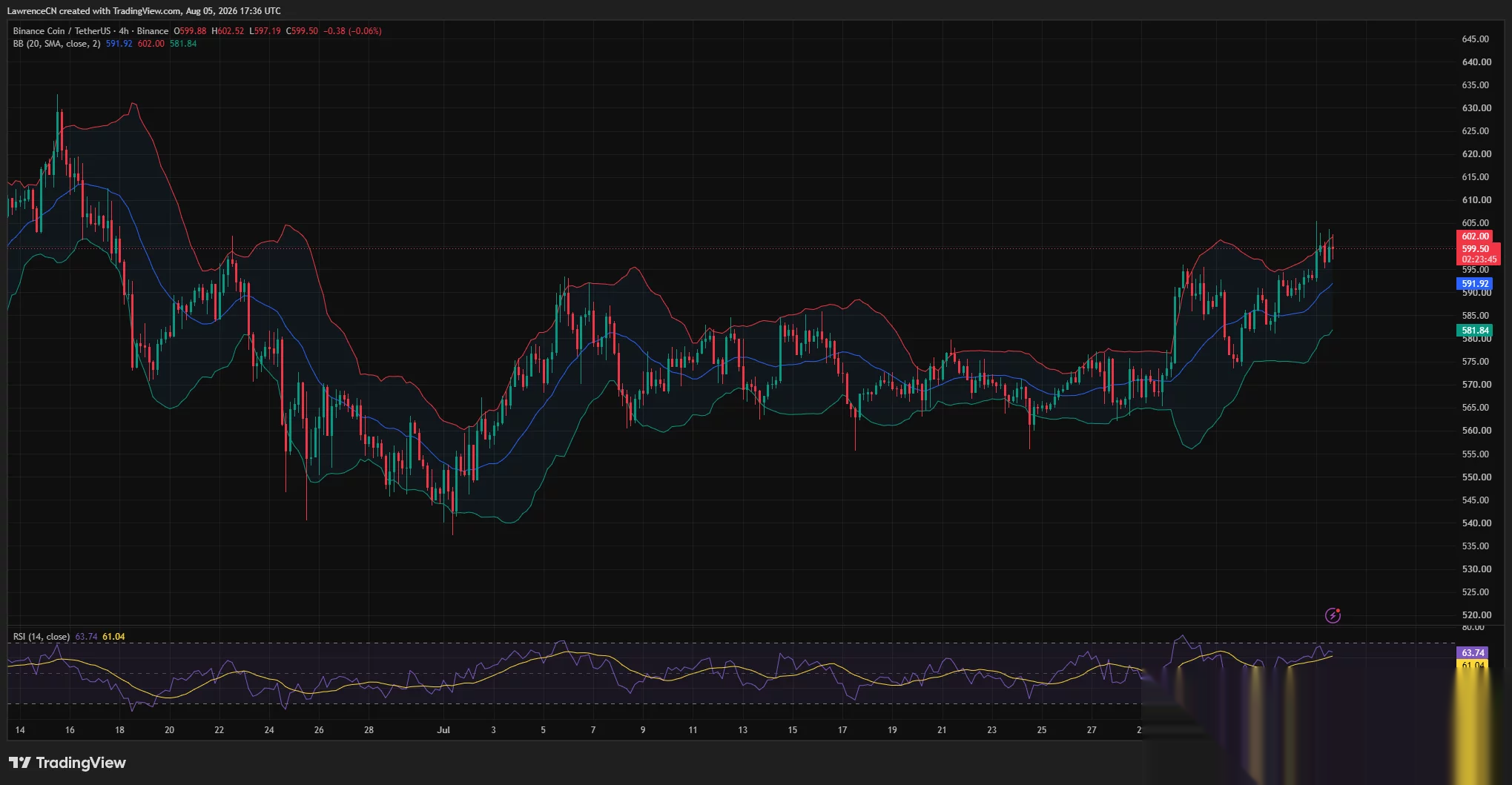Image resolution: width=1512 pixels, height=785 pixels.
Task: Click RSI legend average value 61.04
Action: click(x=113, y=637)
